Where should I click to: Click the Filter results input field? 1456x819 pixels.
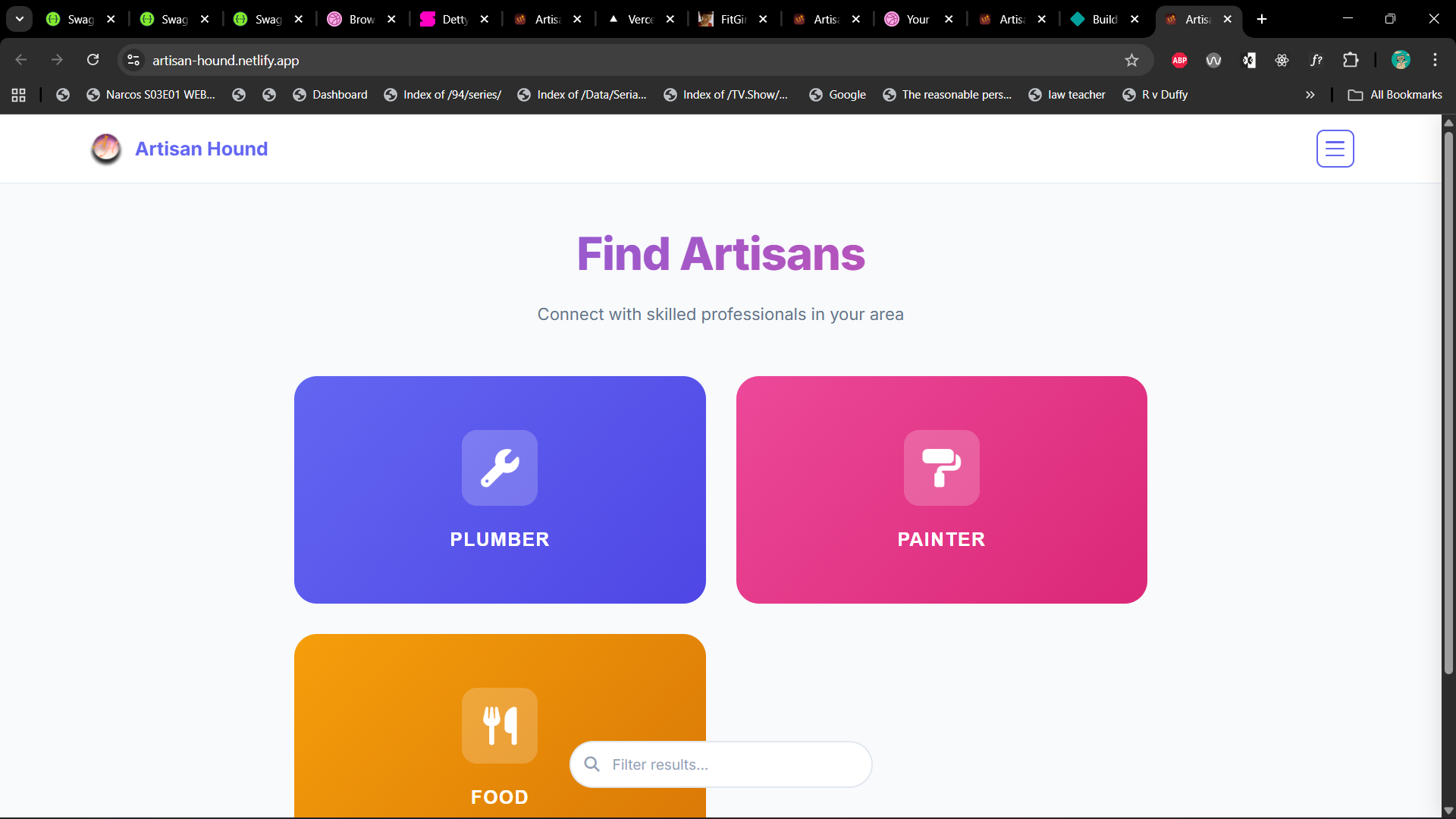pos(720,764)
